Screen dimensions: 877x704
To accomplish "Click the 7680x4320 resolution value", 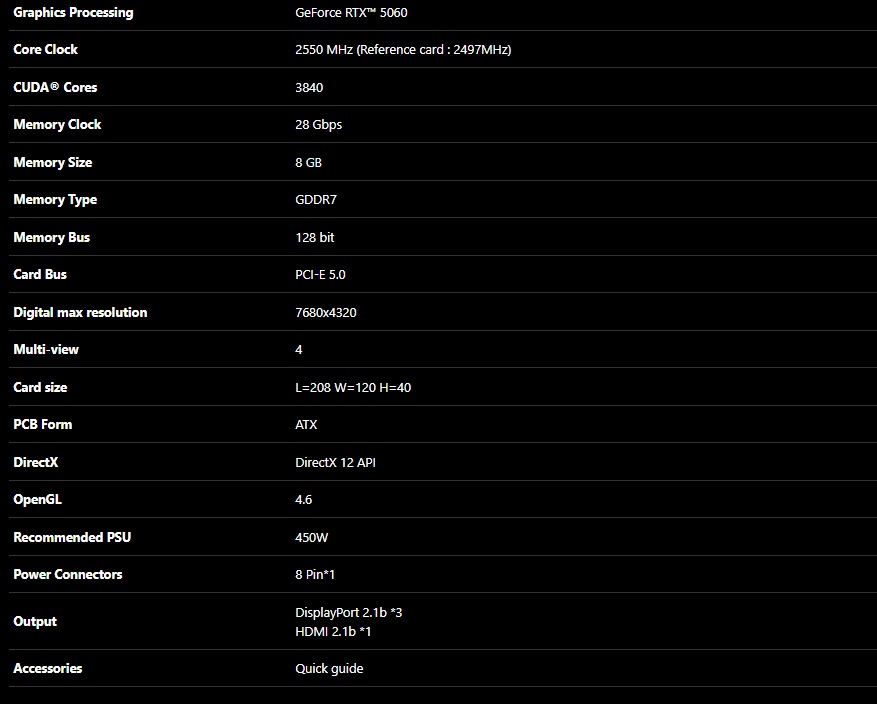I will pos(326,312).
